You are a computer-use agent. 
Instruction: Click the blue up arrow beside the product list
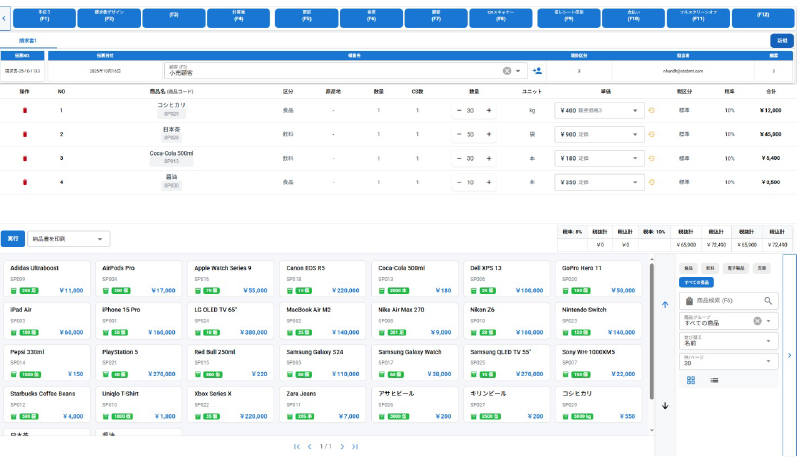coord(665,304)
